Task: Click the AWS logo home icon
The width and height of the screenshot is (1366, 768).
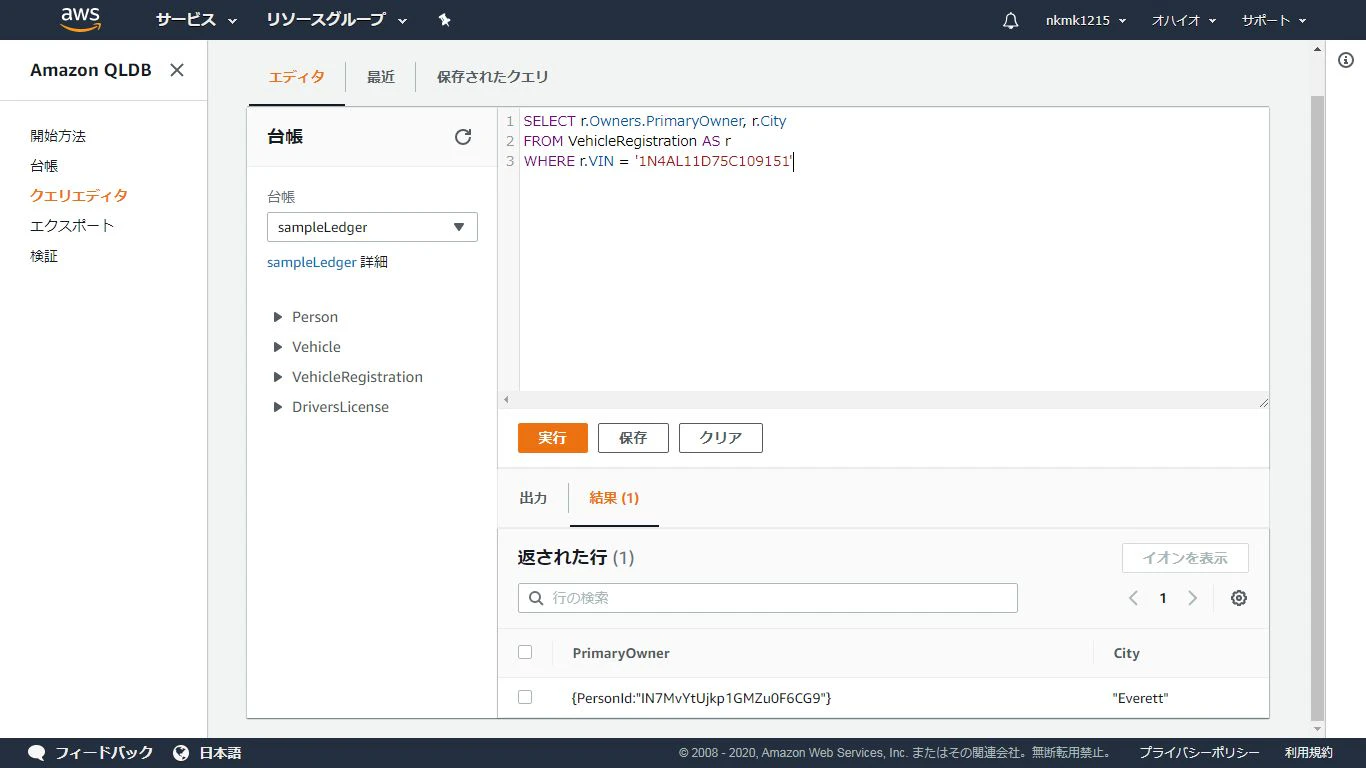Action: coord(80,19)
